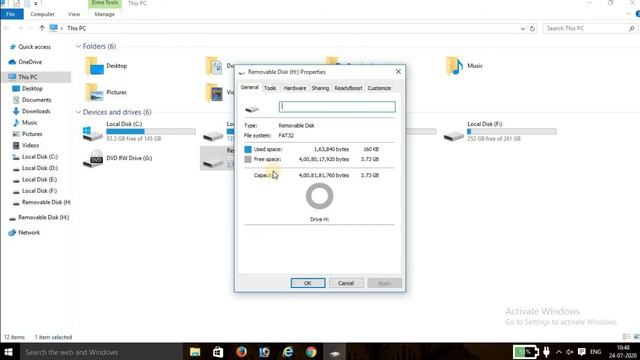Switch to the Sharing tab in Properties
The width and height of the screenshot is (640, 360).
[x=320, y=88]
